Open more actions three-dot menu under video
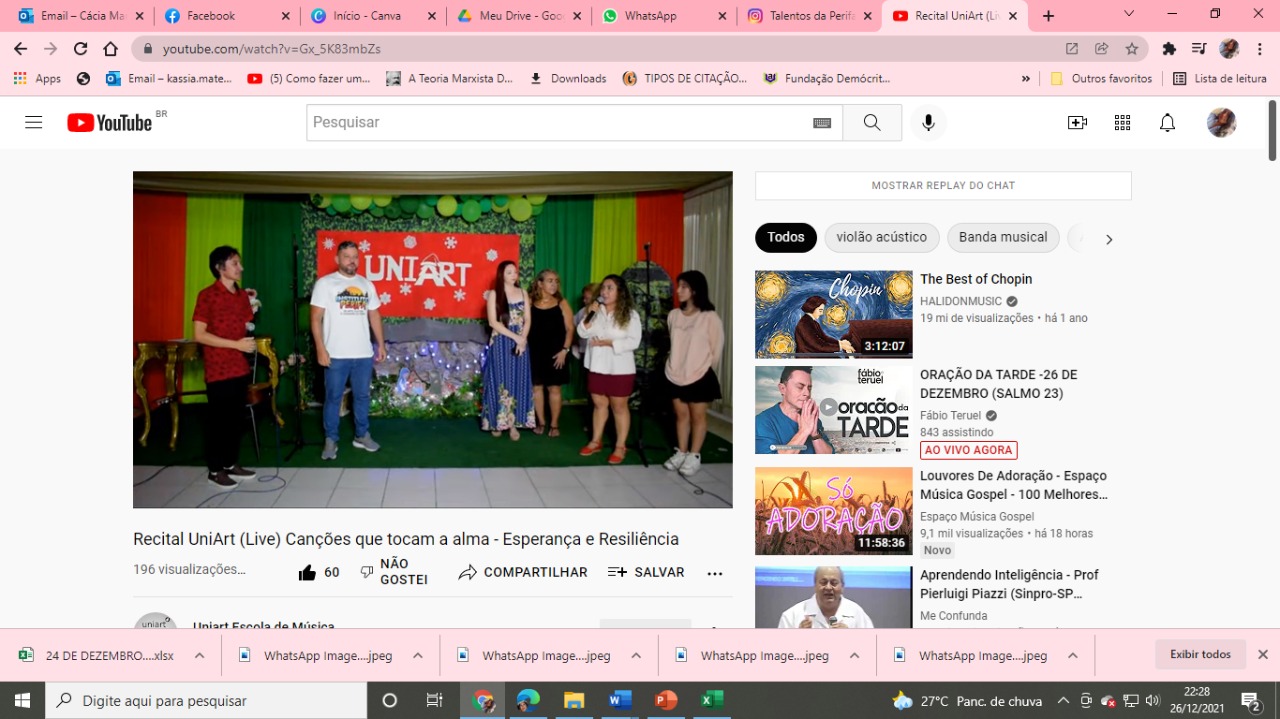 click(x=714, y=573)
